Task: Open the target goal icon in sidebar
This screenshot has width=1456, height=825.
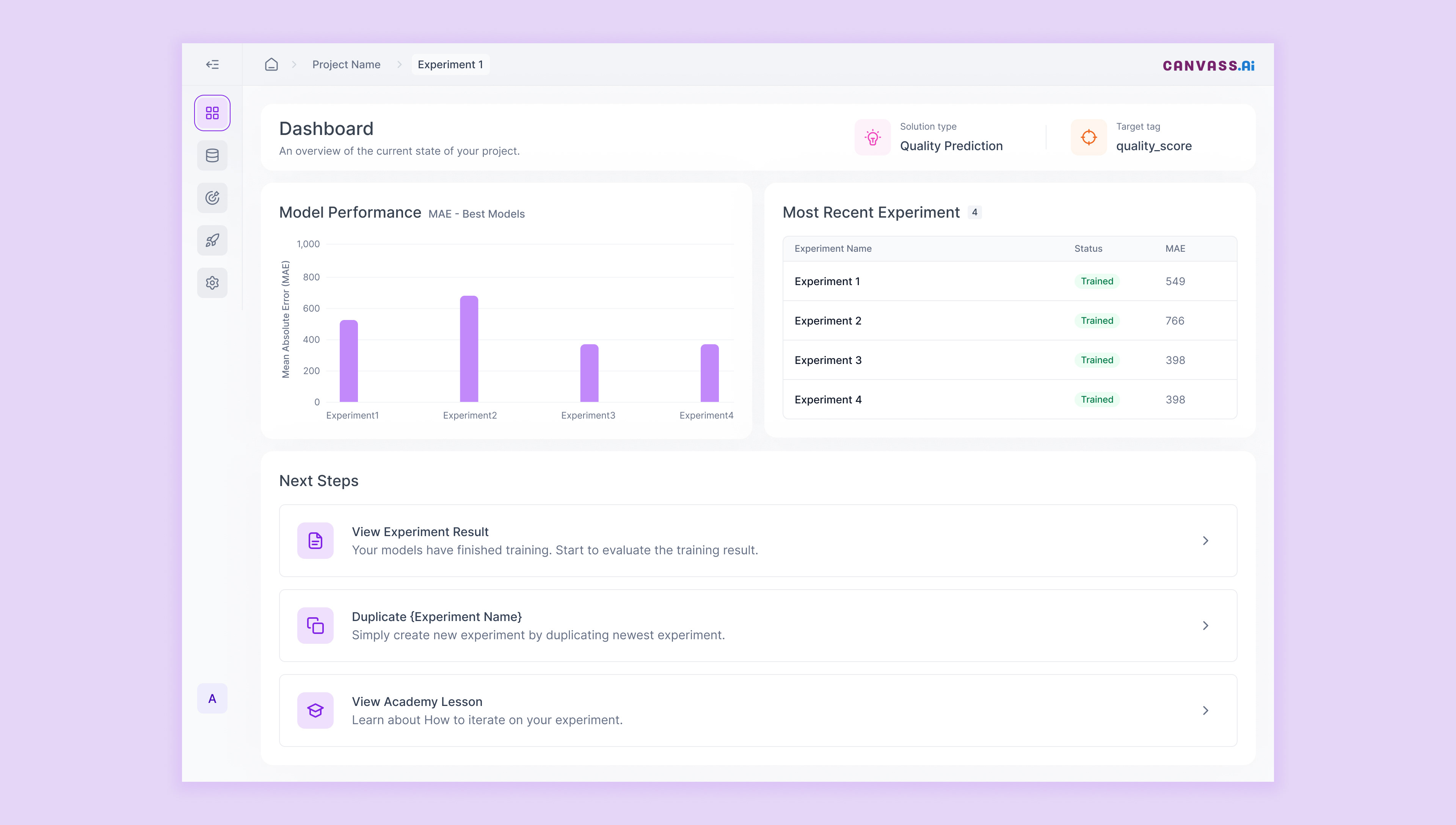Action: pos(212,198)
